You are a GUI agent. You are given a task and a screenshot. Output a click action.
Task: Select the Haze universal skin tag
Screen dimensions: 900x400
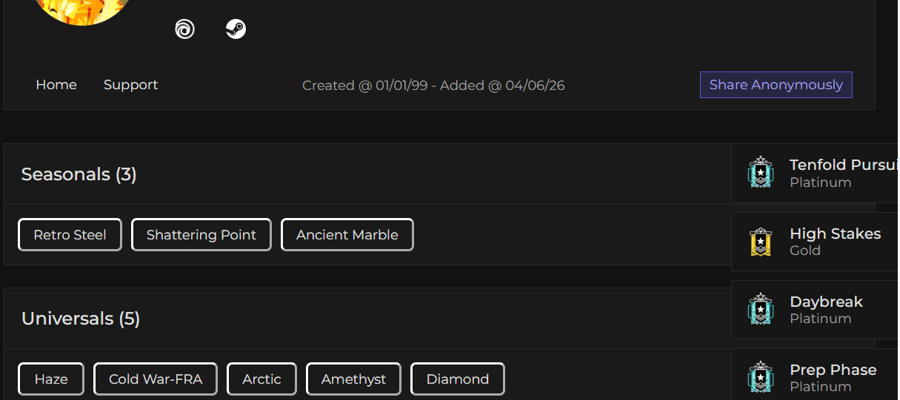pyautogui.click(x=51, y=379)
